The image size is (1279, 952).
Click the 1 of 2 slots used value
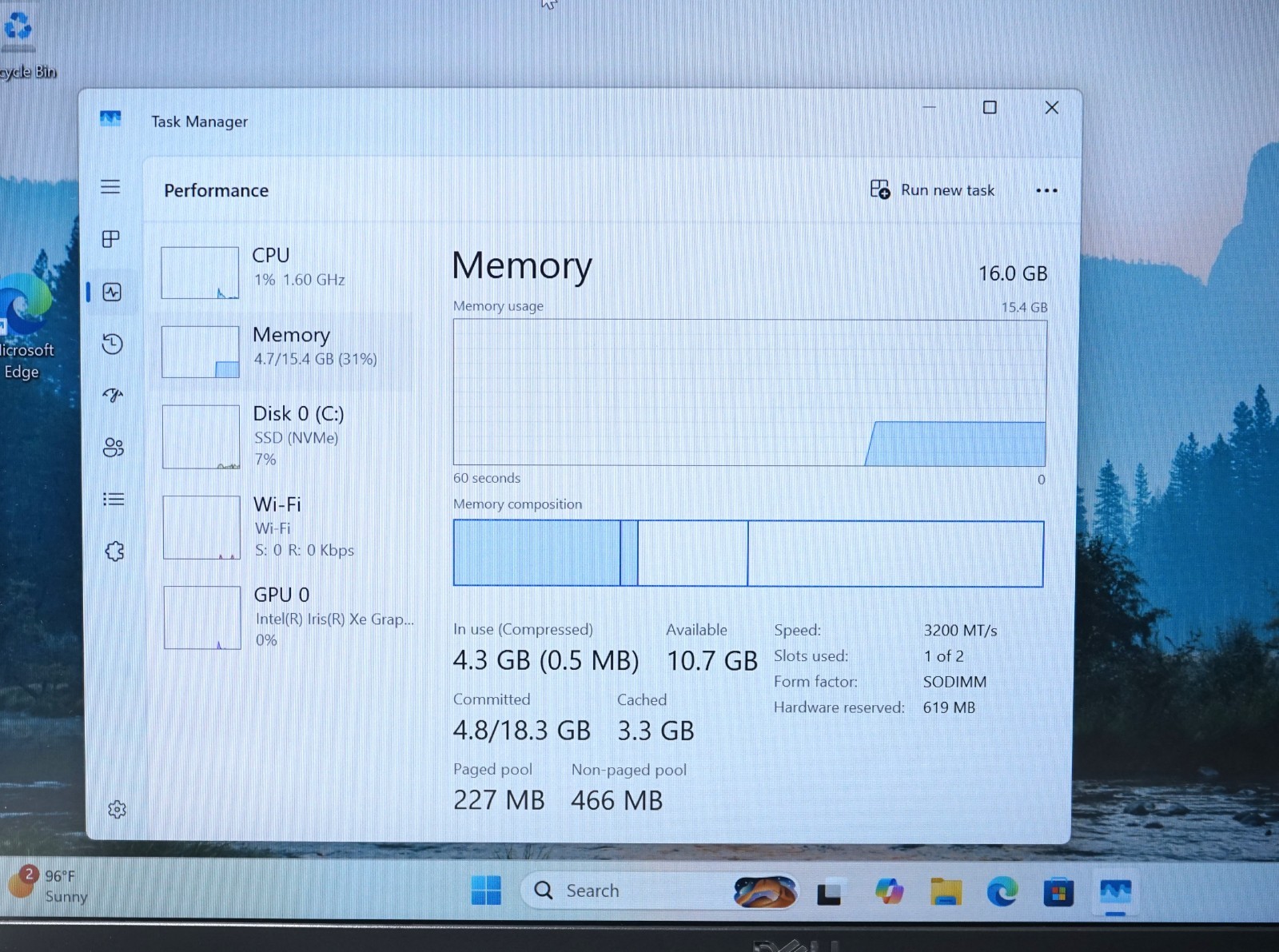coord(943,656)
